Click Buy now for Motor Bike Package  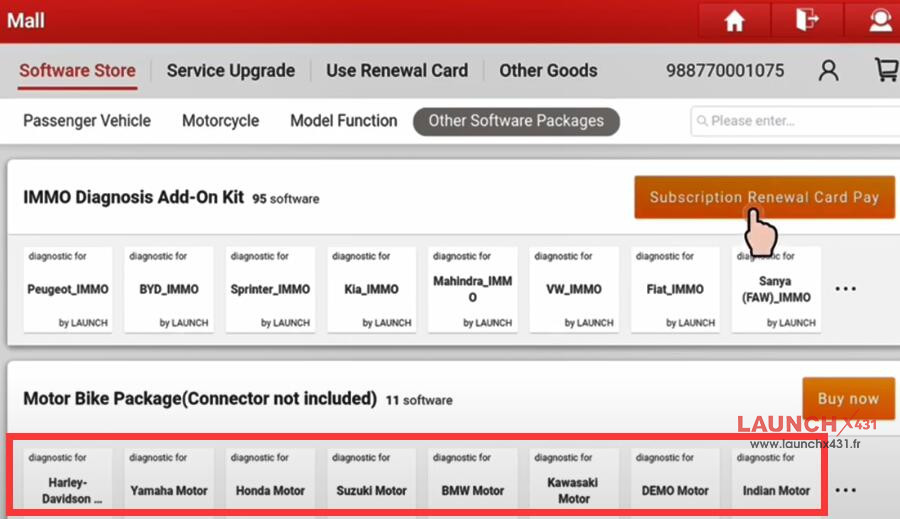point(848,398)
